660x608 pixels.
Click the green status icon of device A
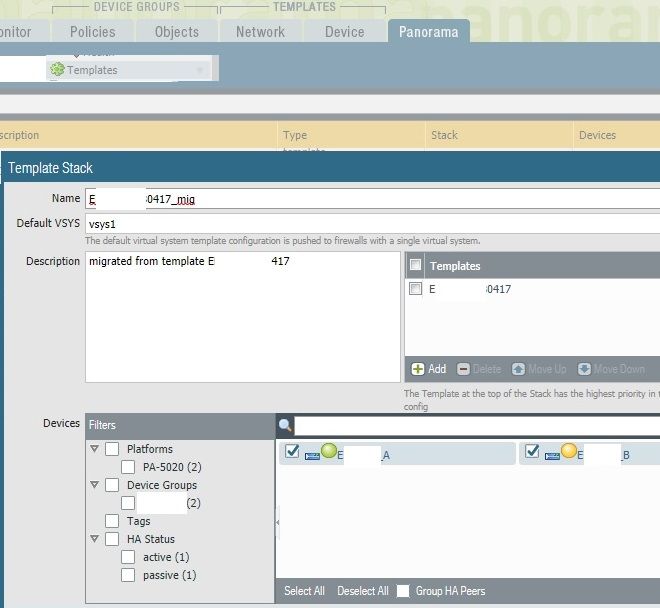click(329, 451)
